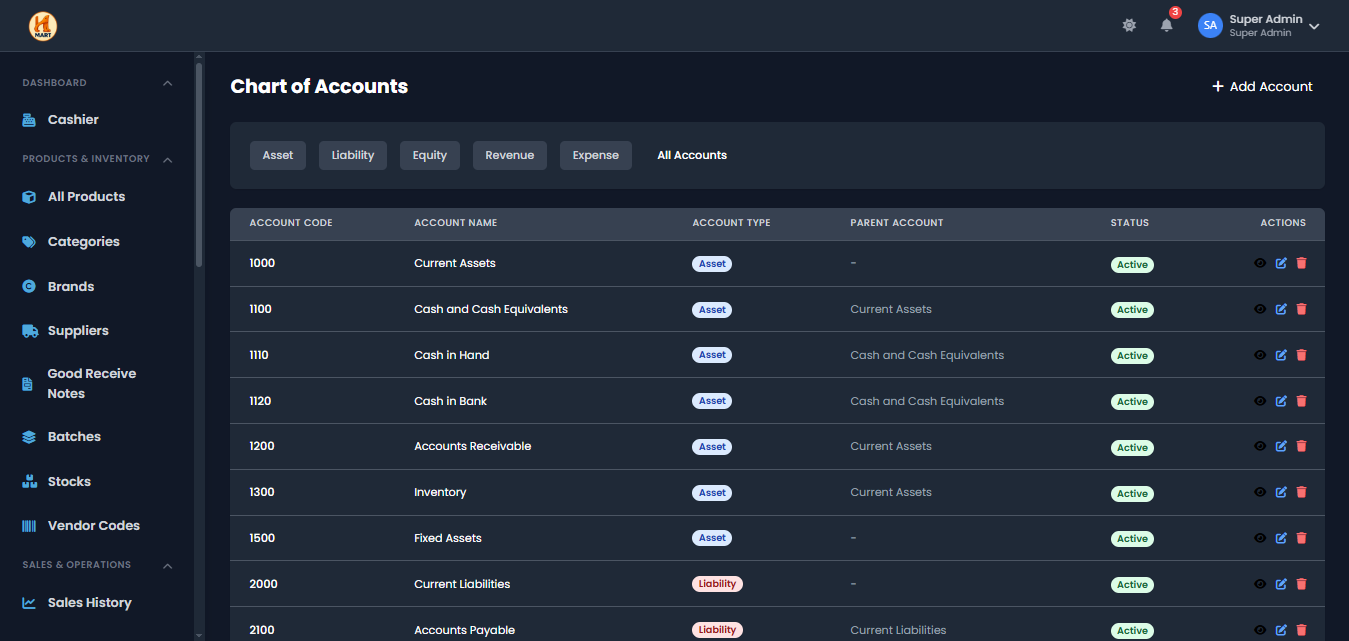Open the Super Admin profile dropdown

(1260, 26)
